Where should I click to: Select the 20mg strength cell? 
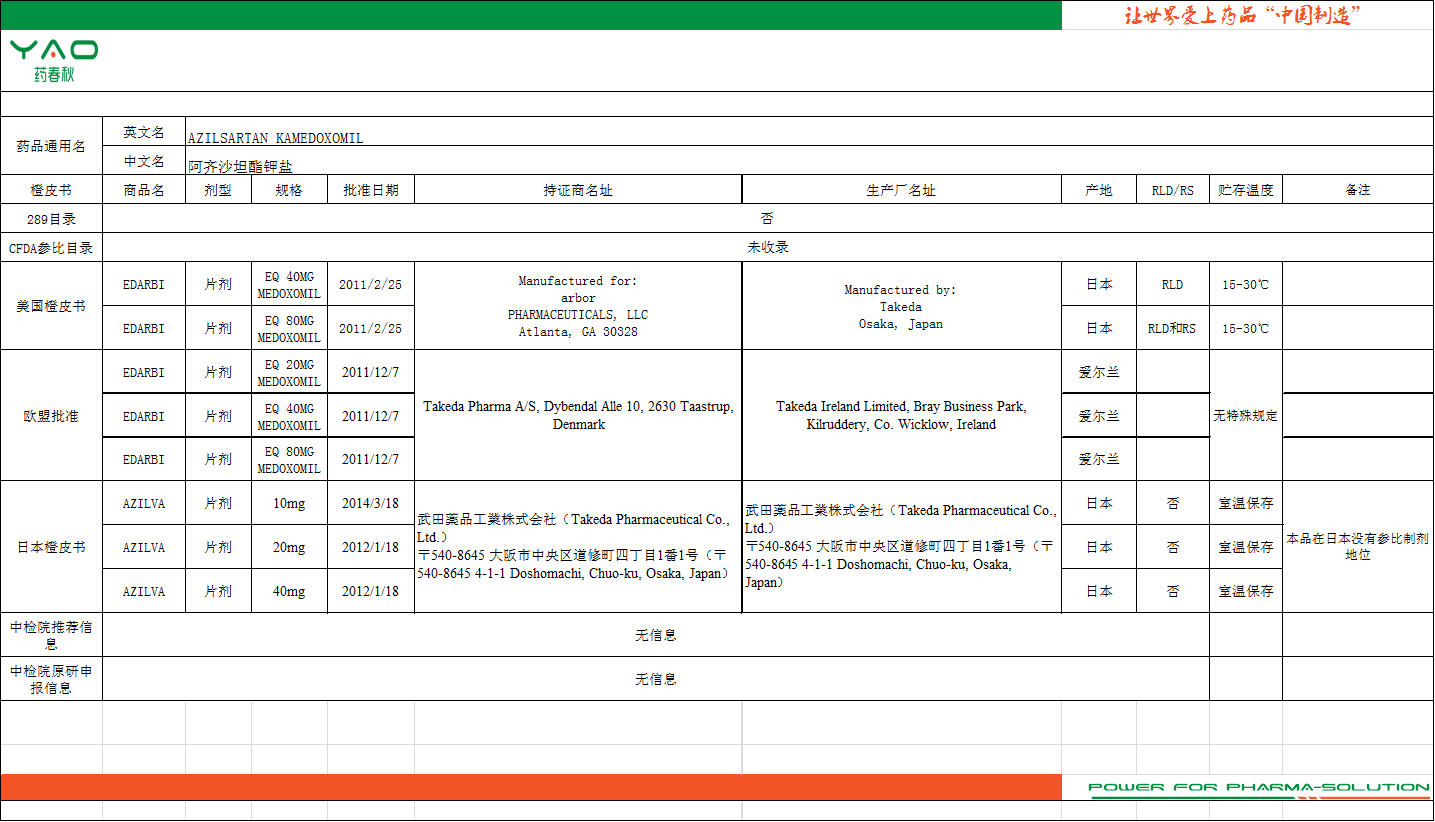(x=289, y=547)
